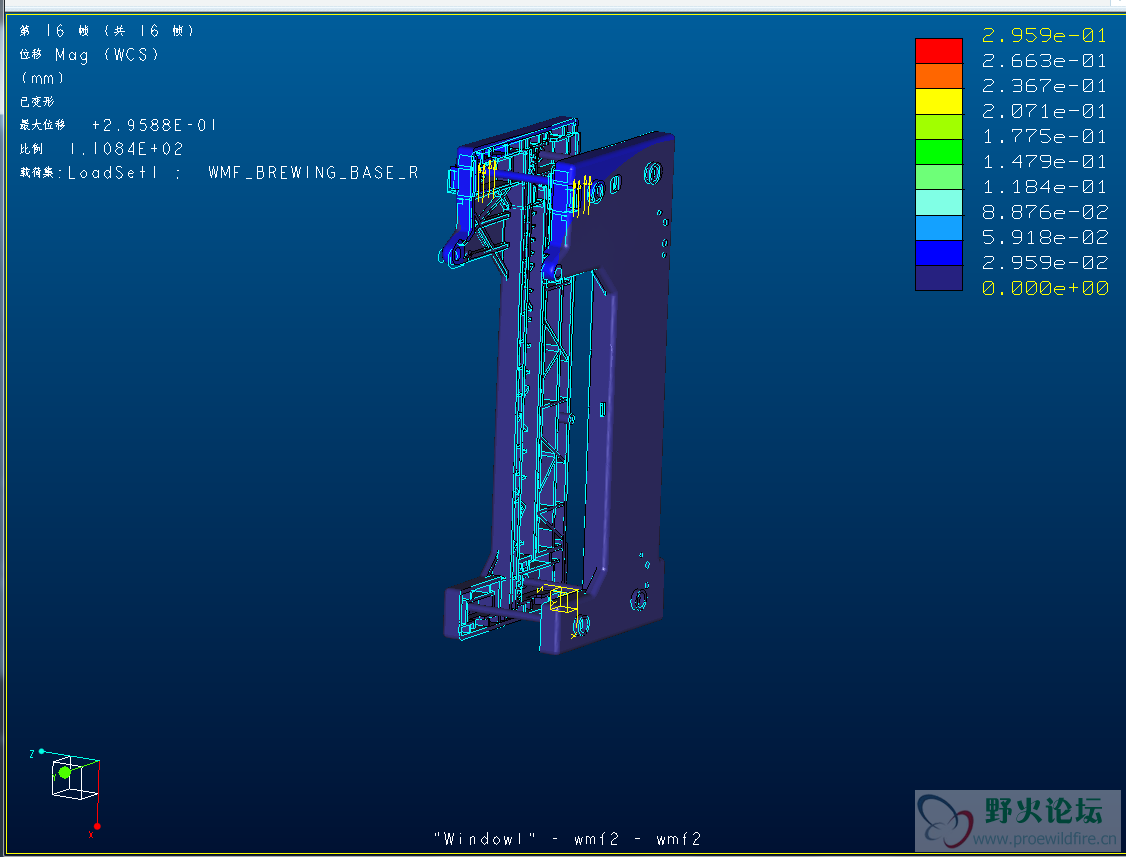This screenshot has height=857, width=1126.
Task: Click the green origin dot on triad
Action: (x=65, y=772)
